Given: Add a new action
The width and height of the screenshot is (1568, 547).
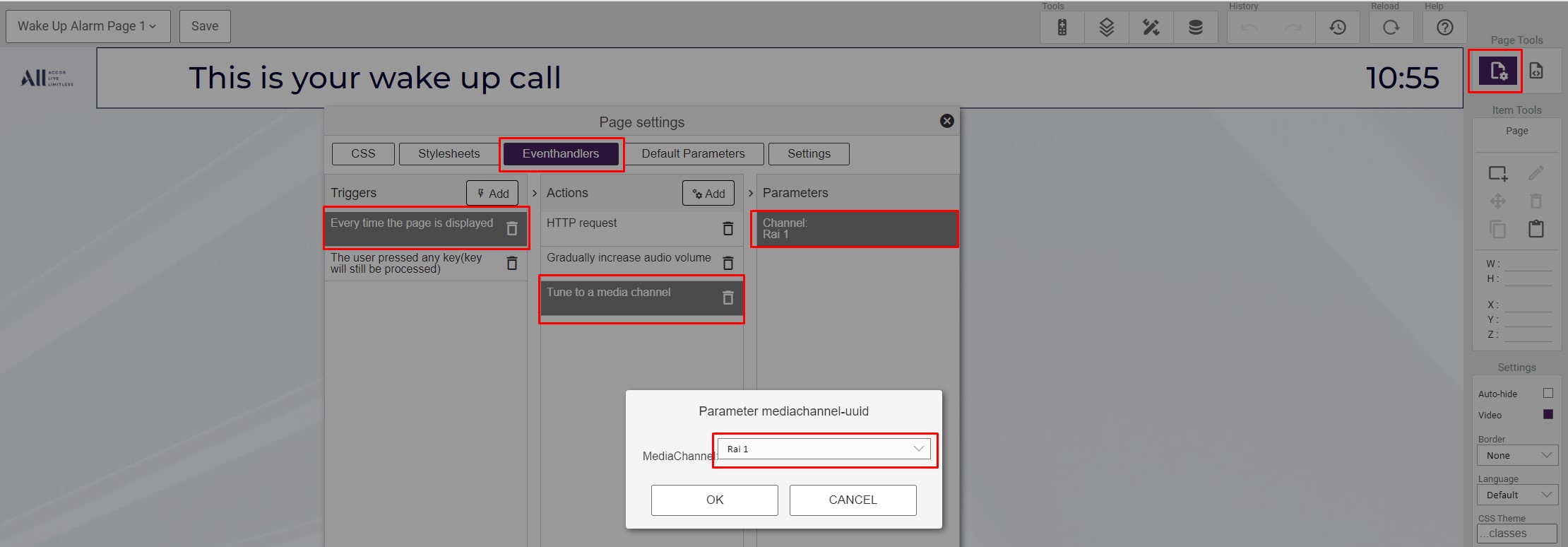Looking at the screenshot, I should [x=708, y=193].
